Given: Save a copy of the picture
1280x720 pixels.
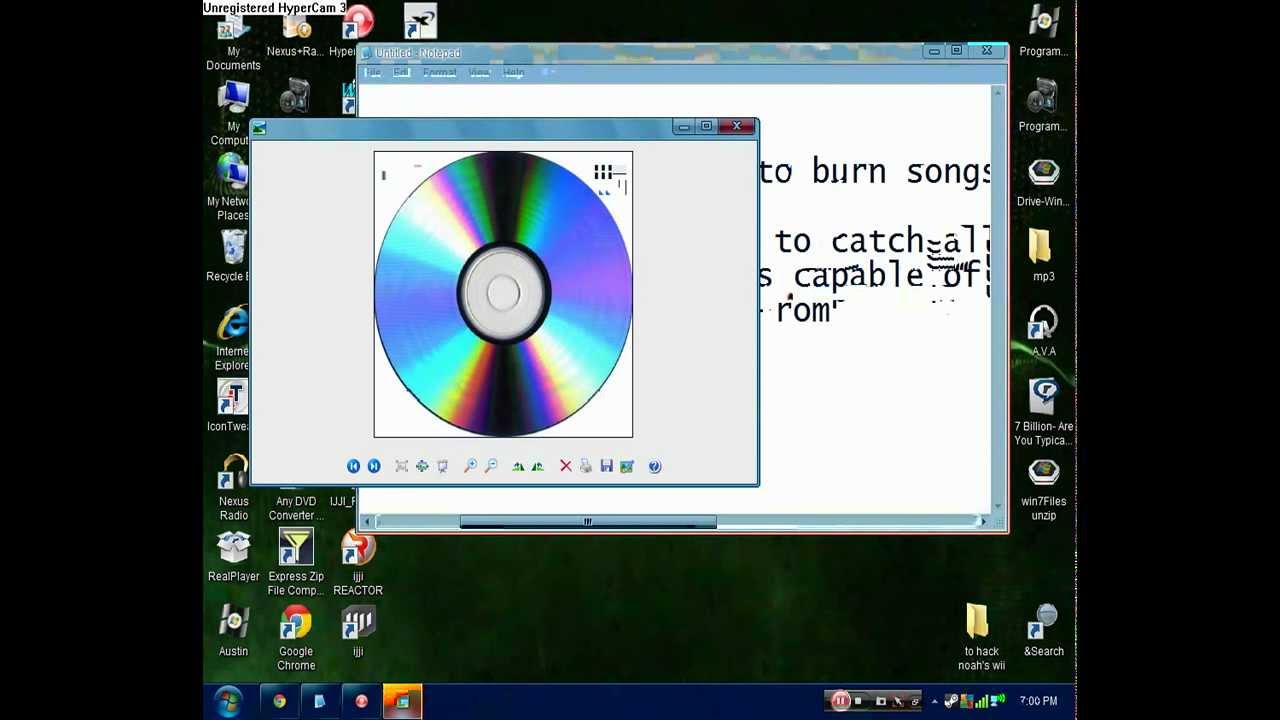Looking at the screenshot, I should (x=606, y=466).
